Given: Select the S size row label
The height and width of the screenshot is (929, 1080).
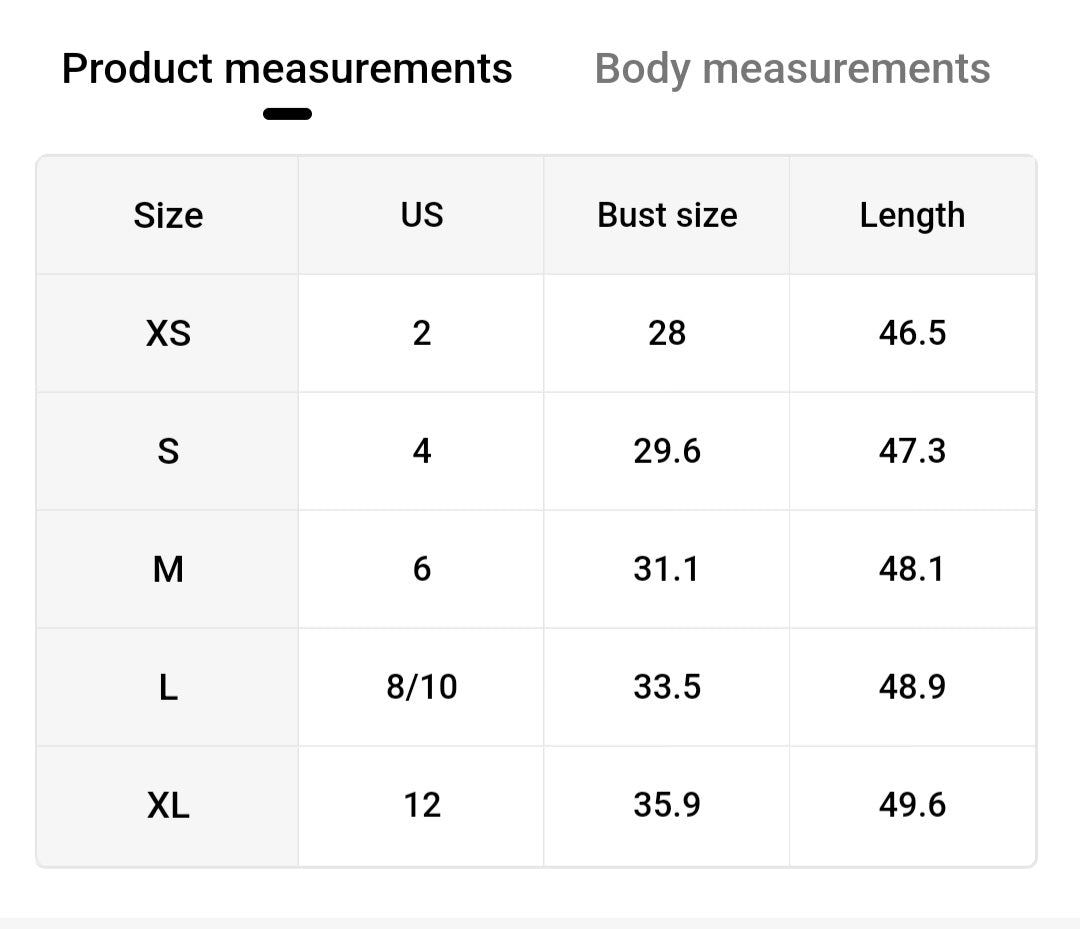Looking at the screenshot, I should coord(168,451).
